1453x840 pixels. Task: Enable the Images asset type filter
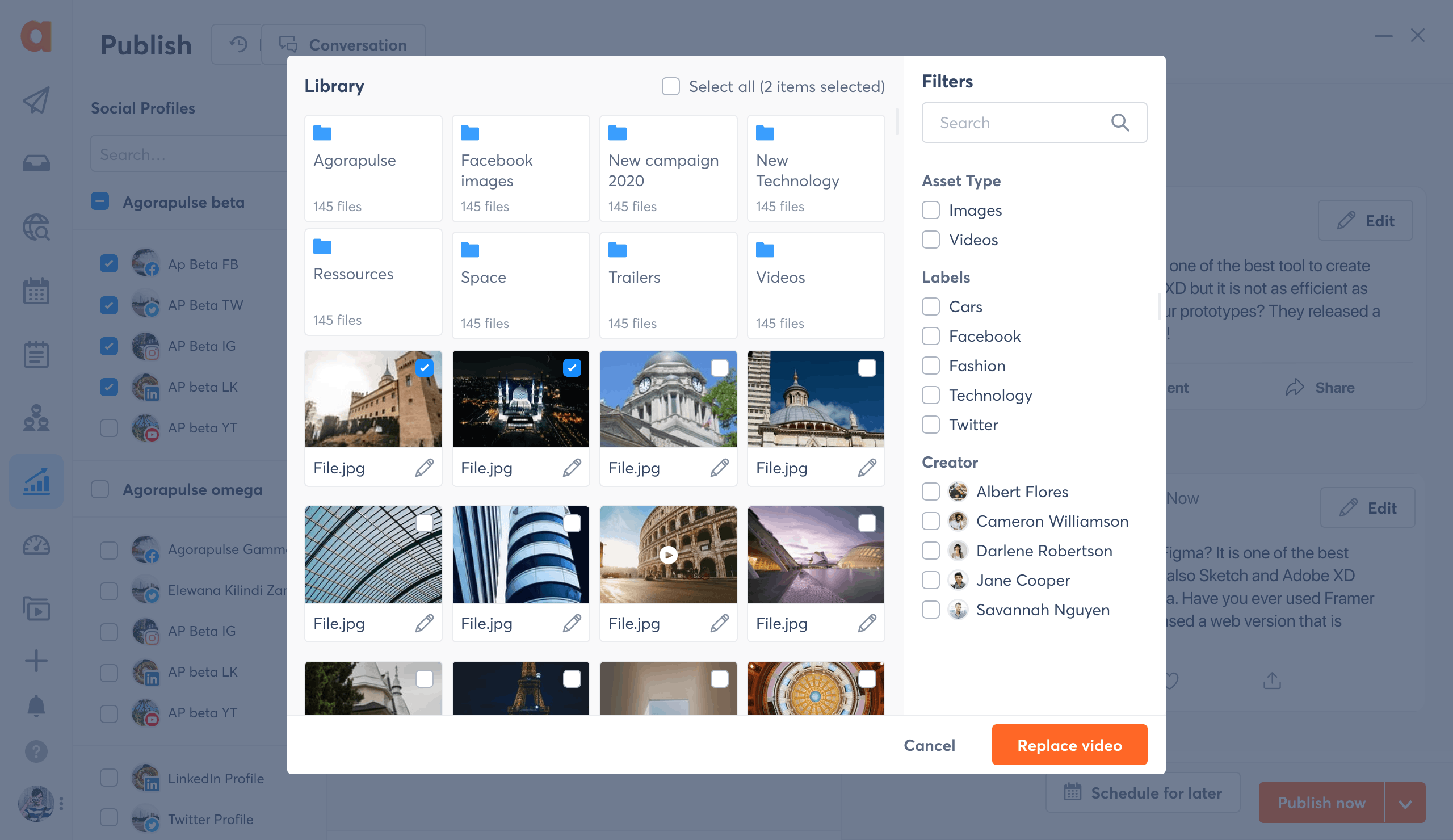pyautogui.click(x=931, y=210)
